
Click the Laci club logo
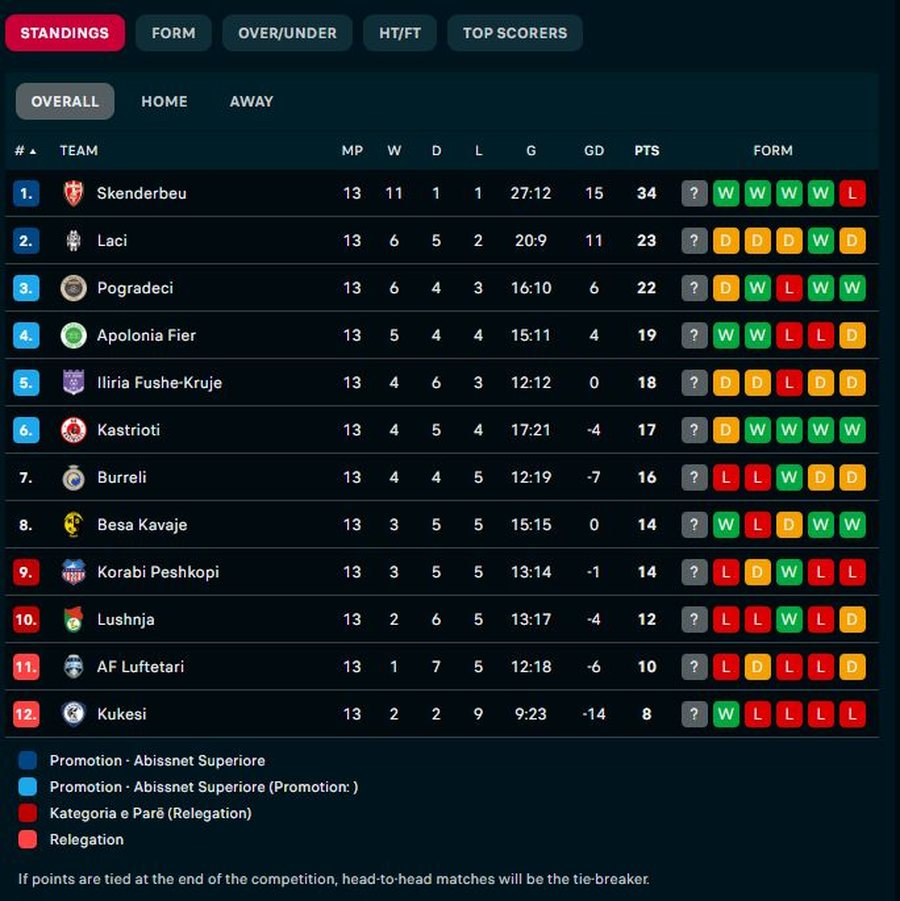click(x=73, y=240)
